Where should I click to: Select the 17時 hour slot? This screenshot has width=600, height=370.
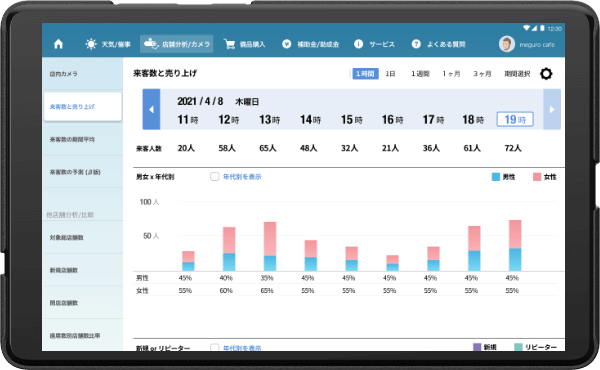tap(433, 120)
